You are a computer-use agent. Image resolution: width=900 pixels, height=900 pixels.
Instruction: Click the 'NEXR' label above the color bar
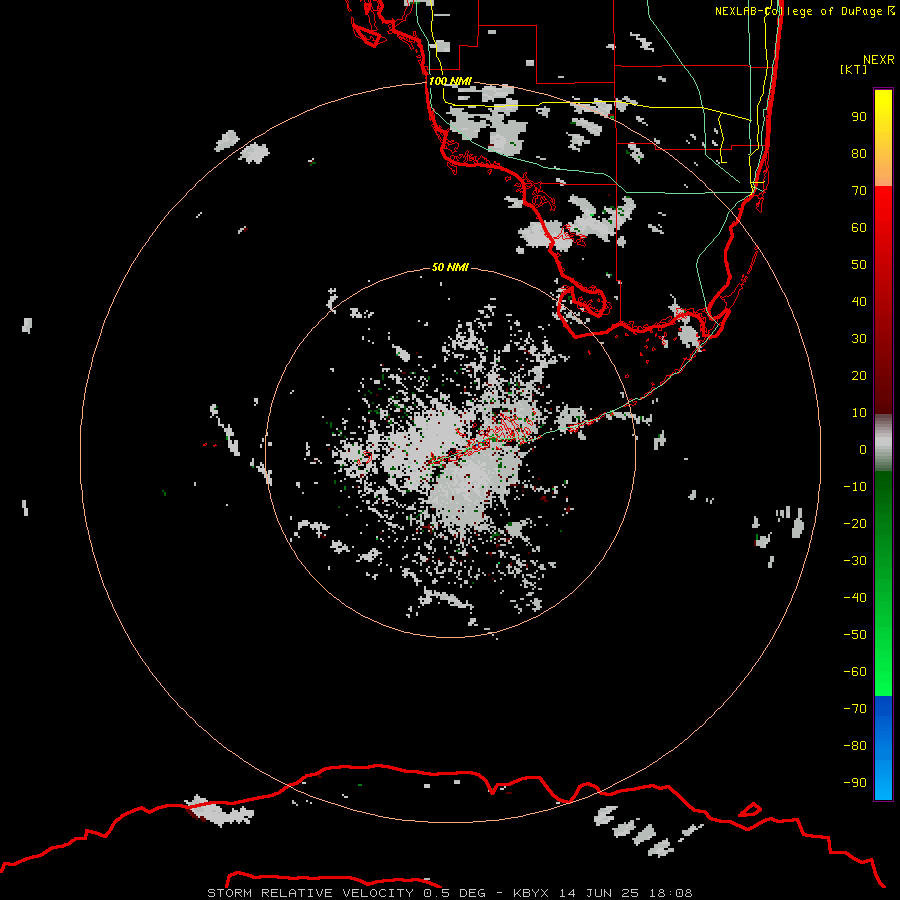coord(879,60)
